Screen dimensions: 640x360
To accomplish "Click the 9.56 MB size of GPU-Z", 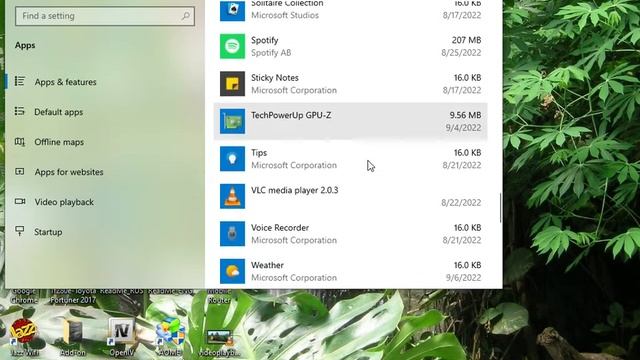I will click(x=465, y=115).
